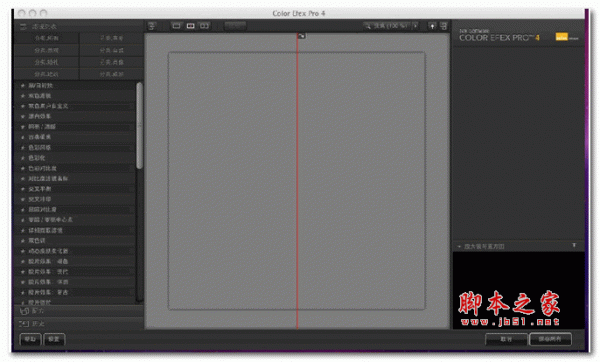Favorite the 双色滤镜 filter with its star

pos(23,96)
